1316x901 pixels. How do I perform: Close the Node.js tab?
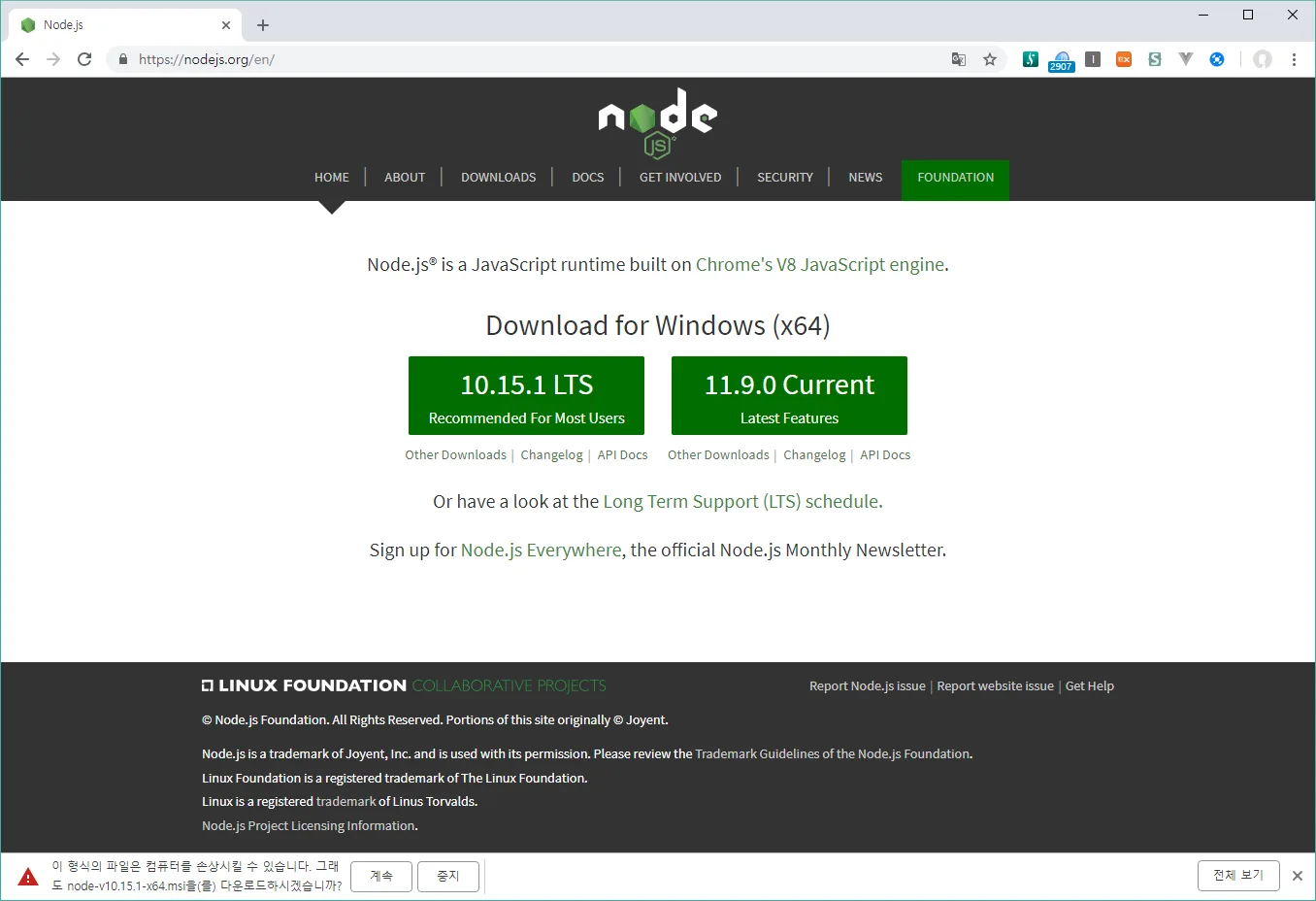[226, 25]
